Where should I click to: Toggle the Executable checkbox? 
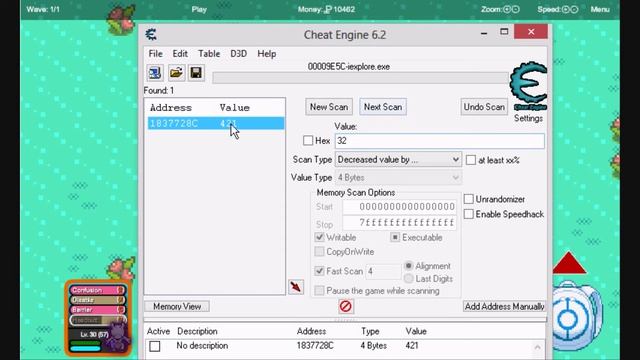click(395, 237)
